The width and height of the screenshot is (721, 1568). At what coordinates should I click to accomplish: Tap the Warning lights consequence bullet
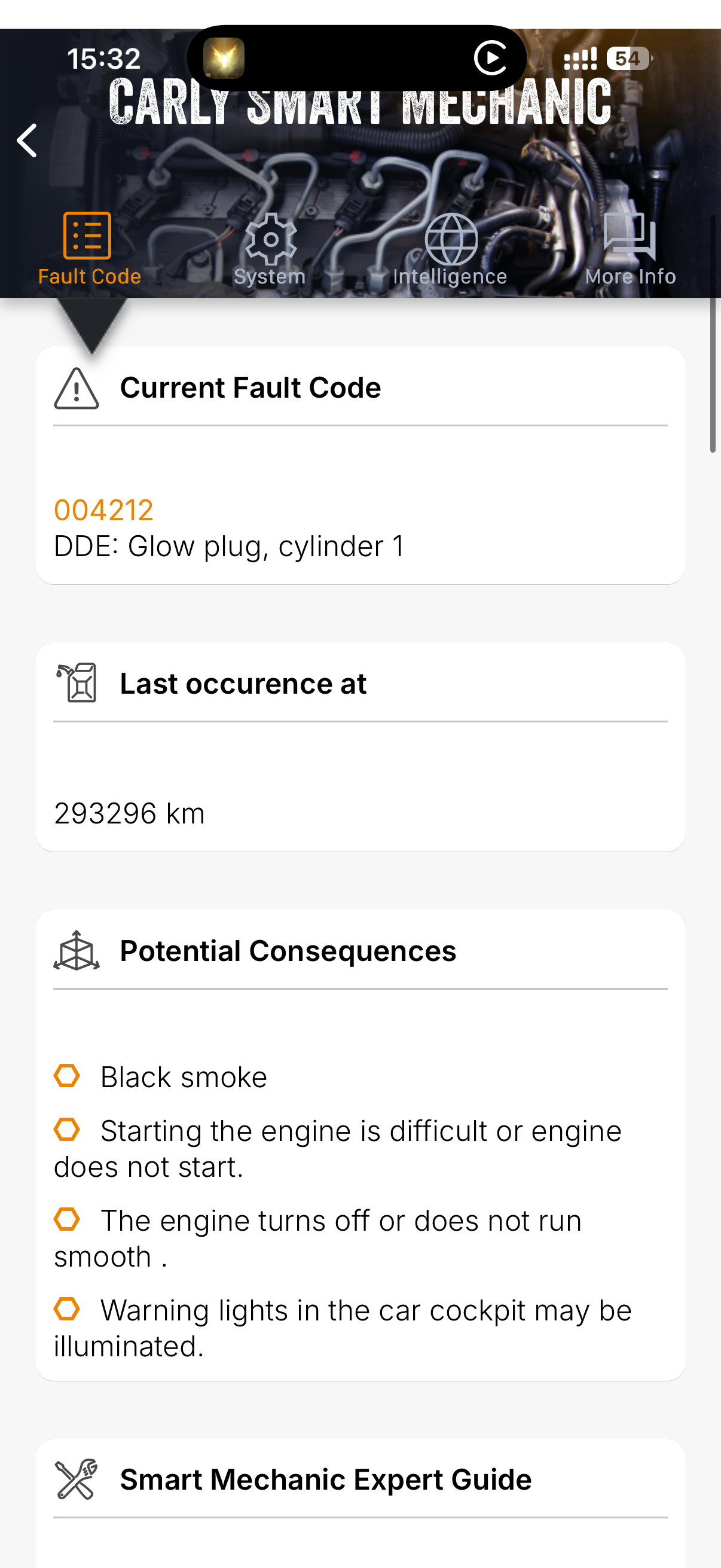(67, 1308)
